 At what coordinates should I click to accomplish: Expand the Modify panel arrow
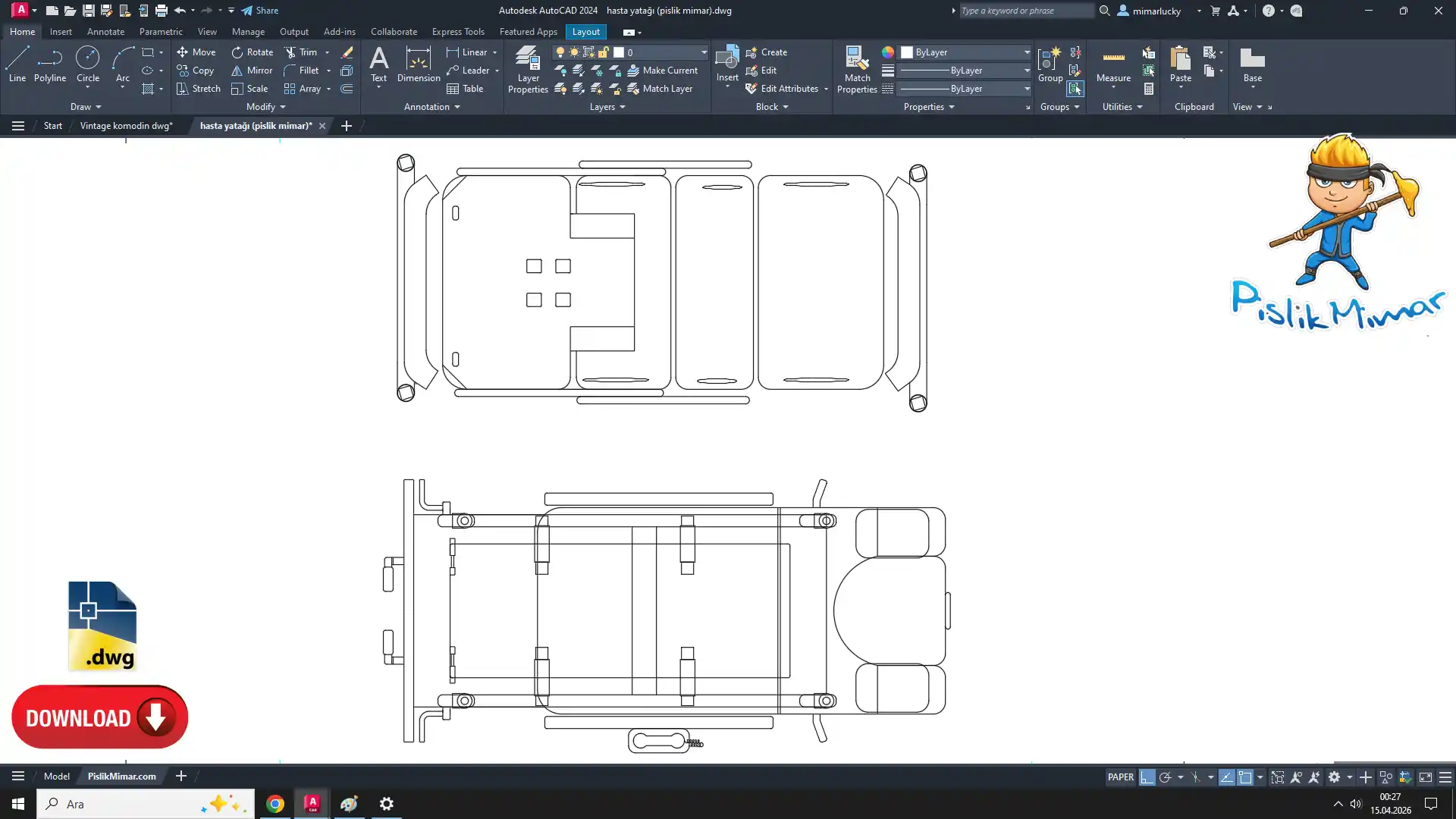pyautogui.click(x=283, y=107)
